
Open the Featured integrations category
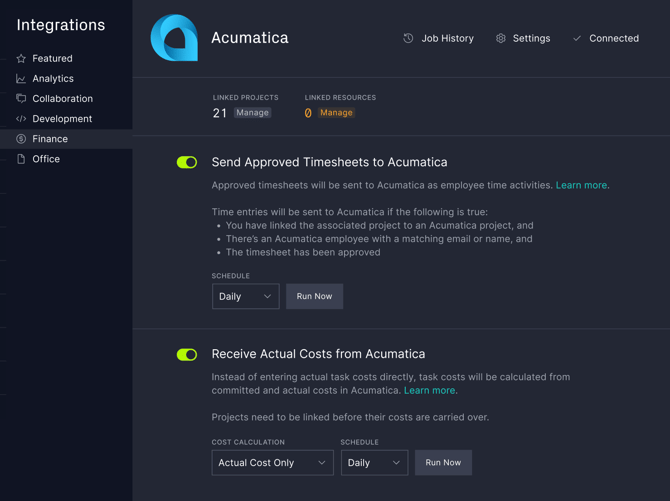coord(66,59)
